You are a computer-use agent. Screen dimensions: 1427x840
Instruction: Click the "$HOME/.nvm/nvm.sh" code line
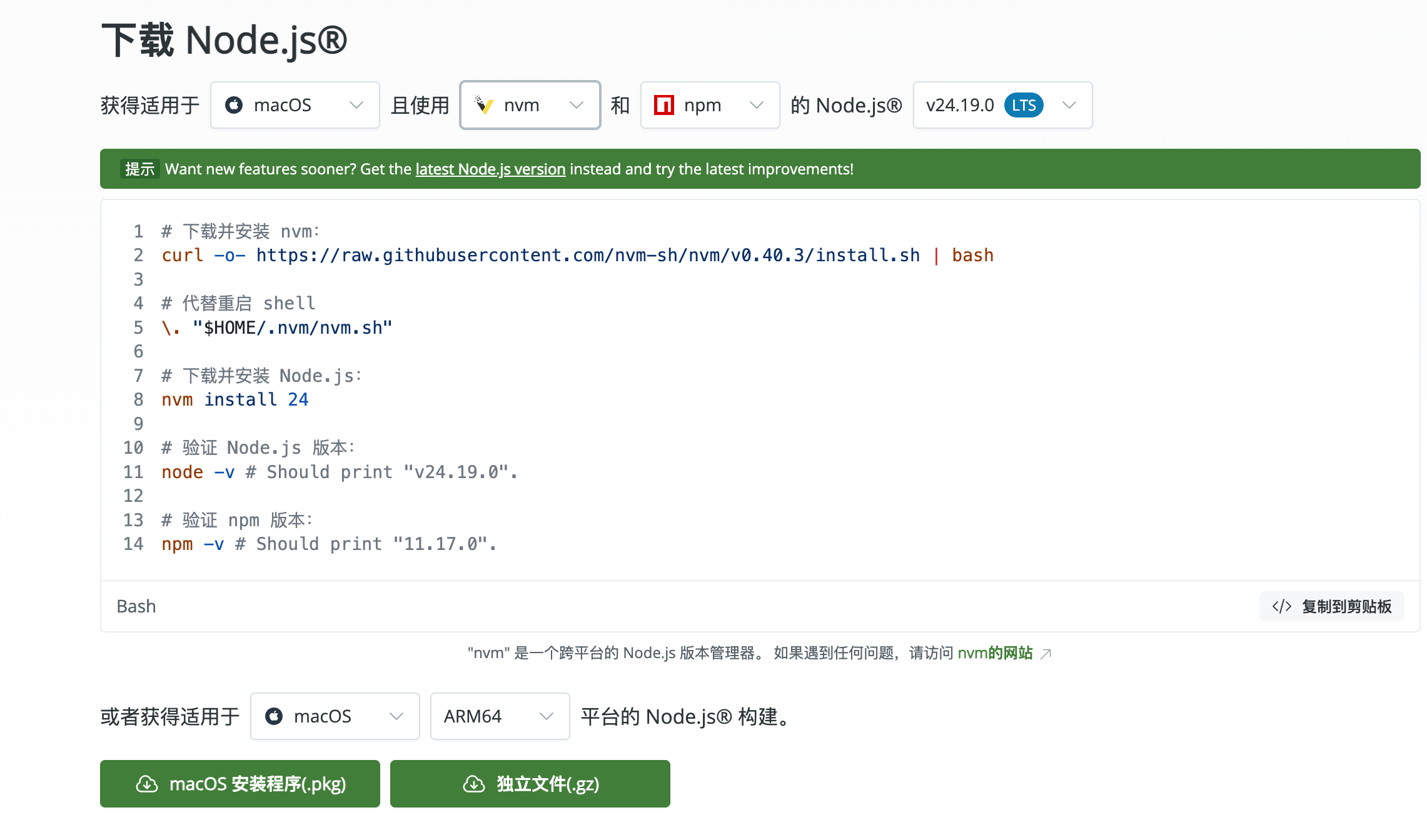(x=277, y=328)
